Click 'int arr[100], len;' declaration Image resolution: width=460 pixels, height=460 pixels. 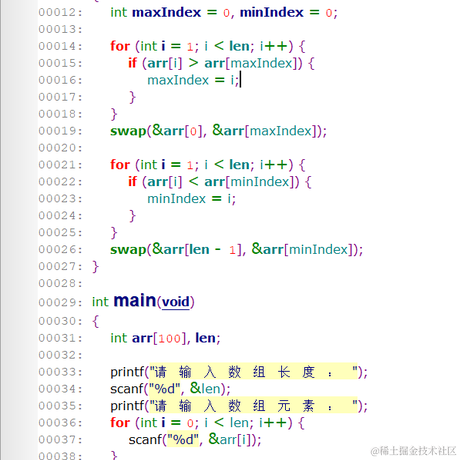[x=165, y=338]
